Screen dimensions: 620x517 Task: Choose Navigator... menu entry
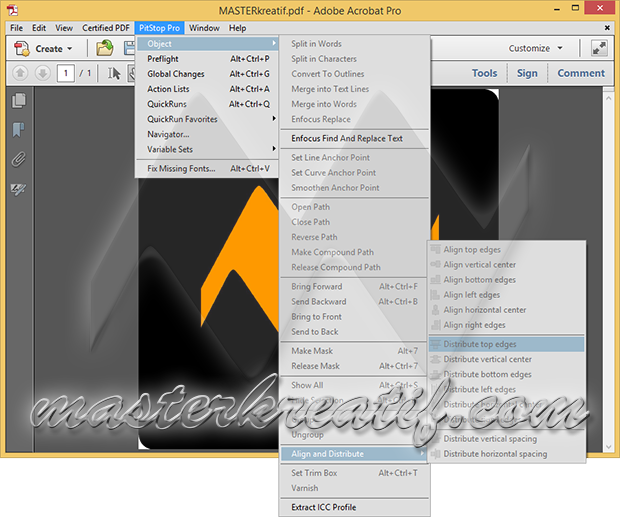click(x=207, y=134)
